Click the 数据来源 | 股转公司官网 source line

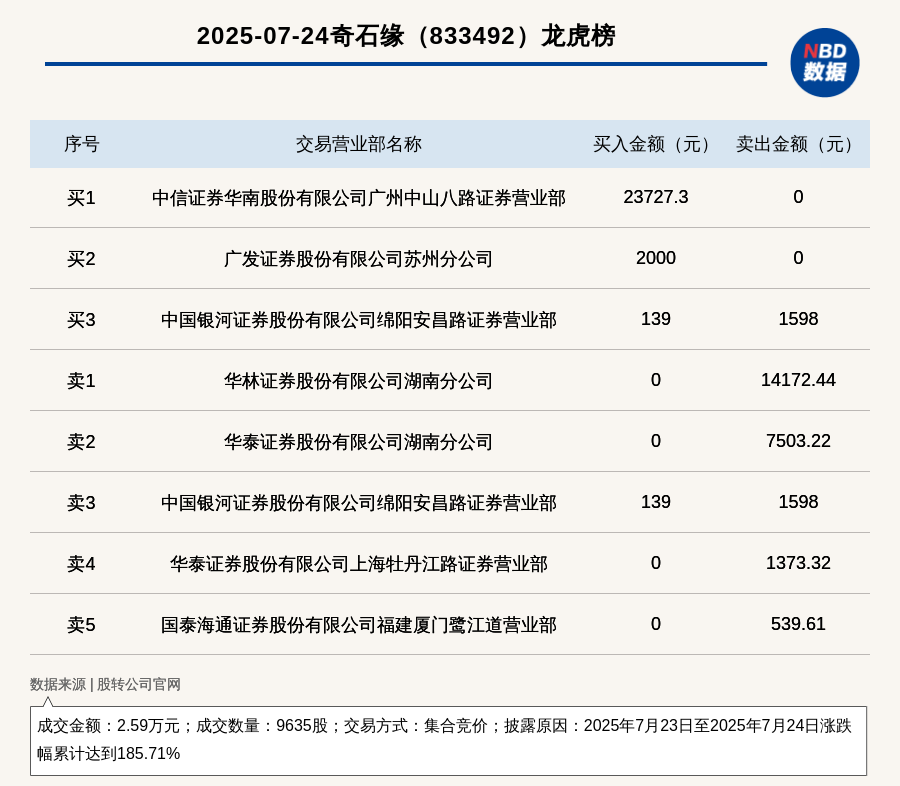click(105, 684)
